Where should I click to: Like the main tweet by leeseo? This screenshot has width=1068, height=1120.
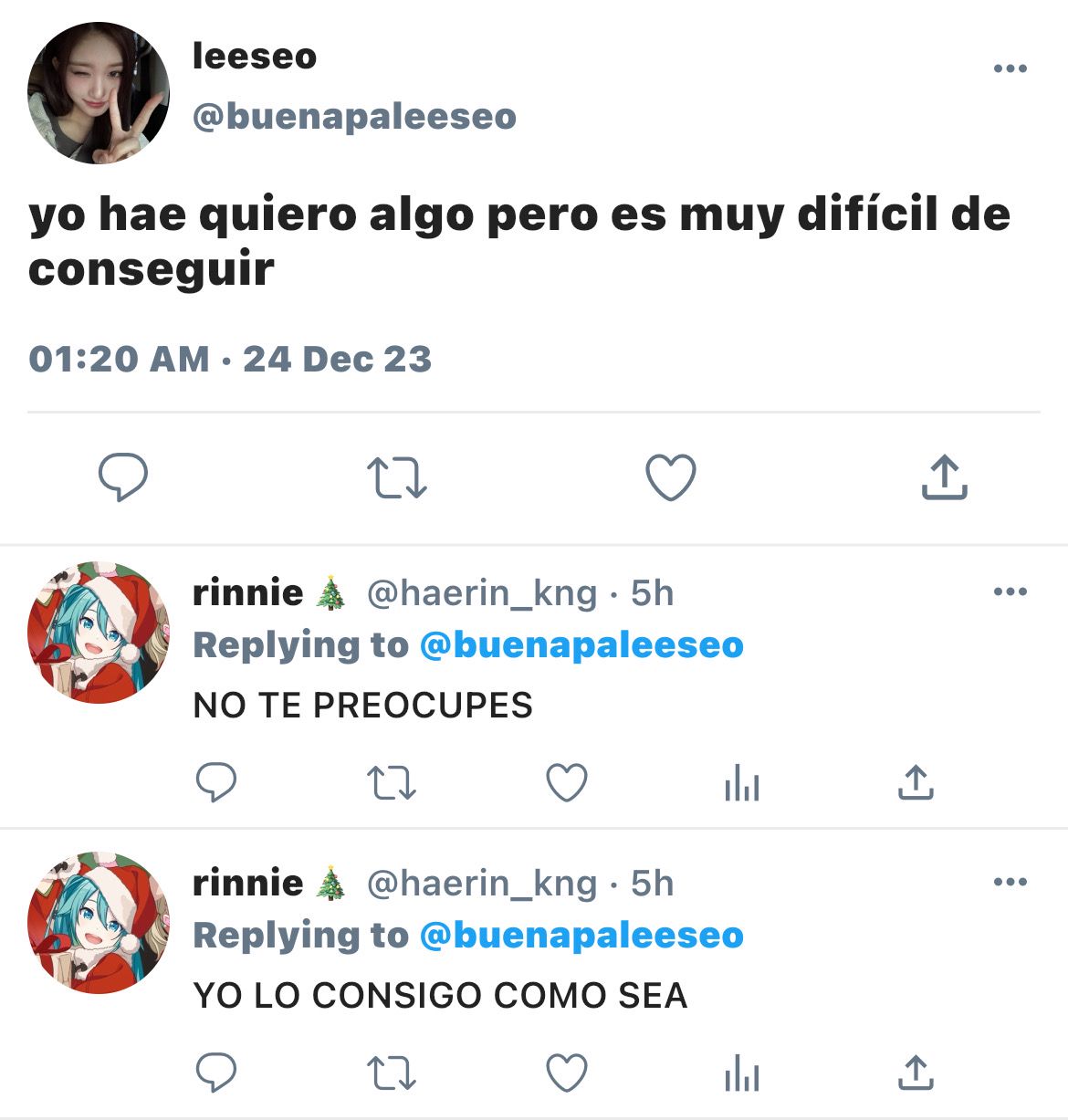click(671, 477)
